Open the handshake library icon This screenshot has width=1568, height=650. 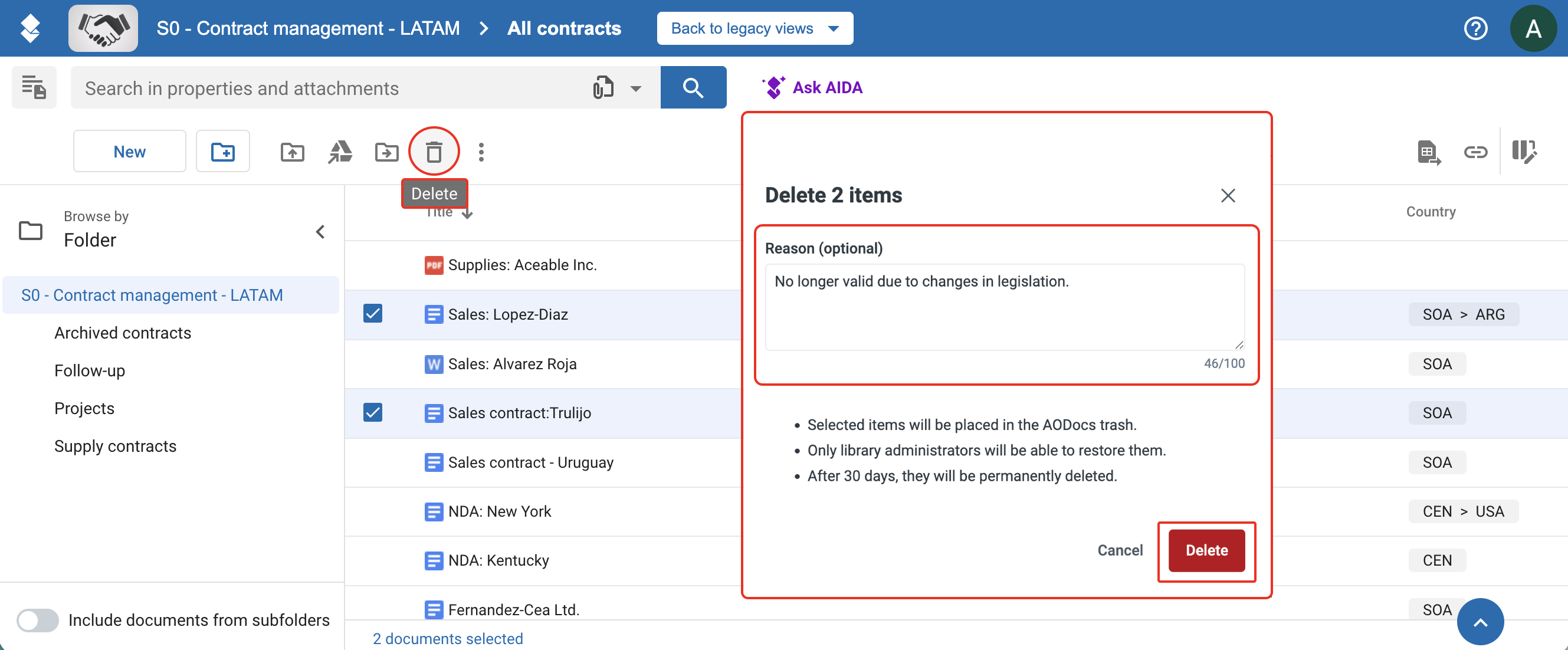103,28
